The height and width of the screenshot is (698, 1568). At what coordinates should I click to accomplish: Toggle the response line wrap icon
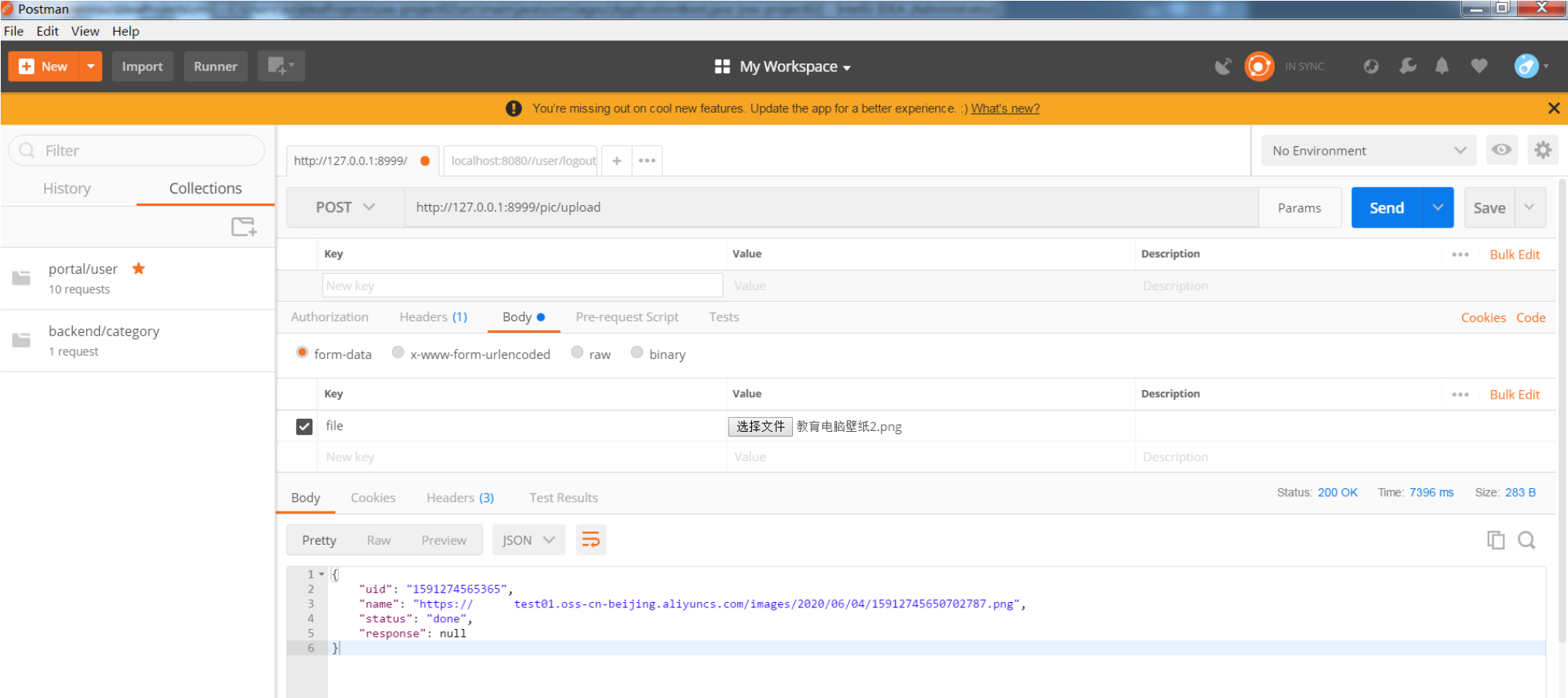click(x=591, y=540)
